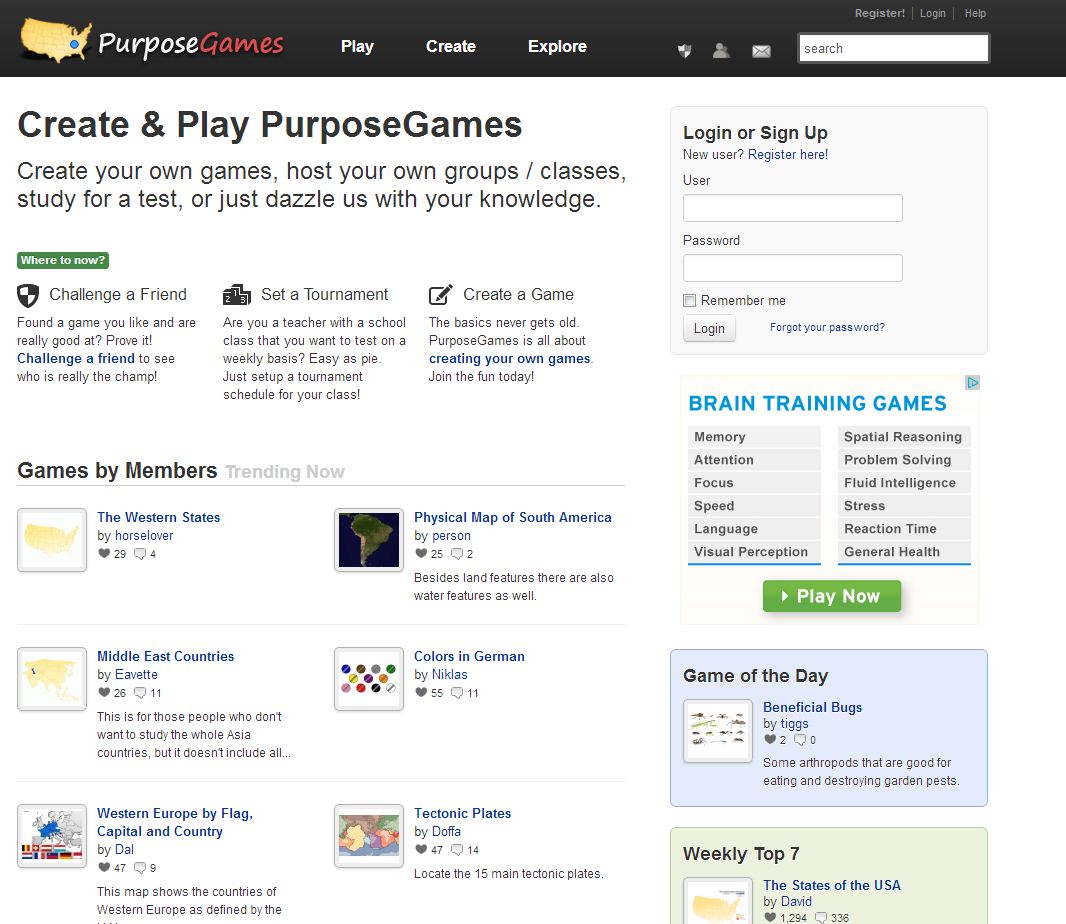
Task: Follow the Forgot your password? link
Action: pyautogui.click(x=827, y=327)
